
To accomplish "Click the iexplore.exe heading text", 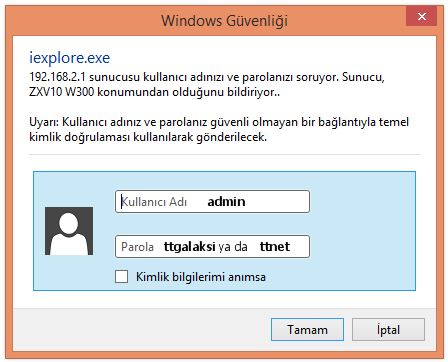I will 69,58.
